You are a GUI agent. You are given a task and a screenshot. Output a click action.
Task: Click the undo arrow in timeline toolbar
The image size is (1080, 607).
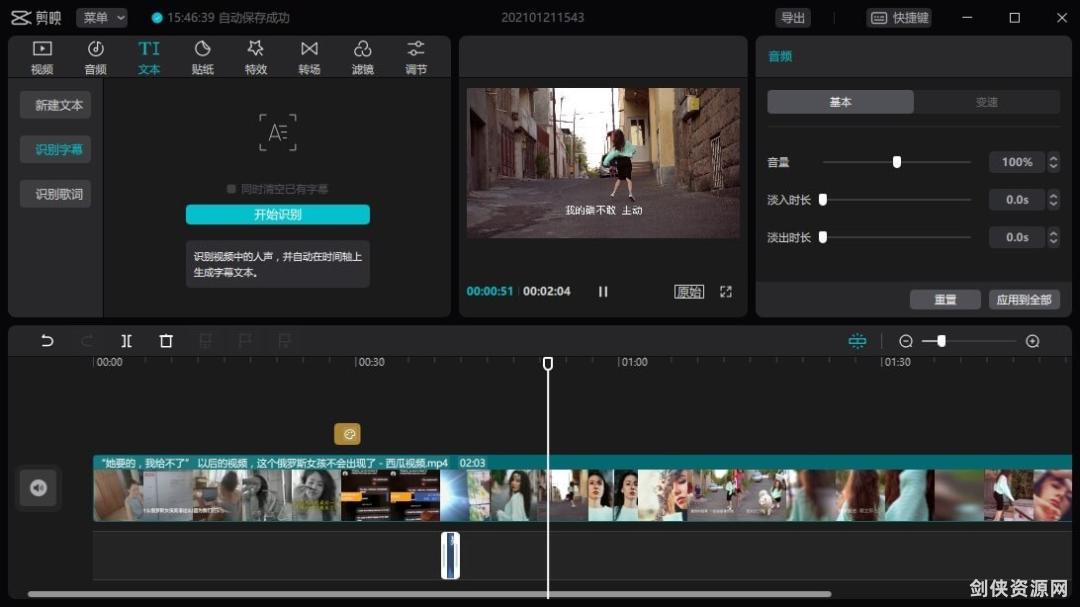pyautogui.click(x=47, y=341)
